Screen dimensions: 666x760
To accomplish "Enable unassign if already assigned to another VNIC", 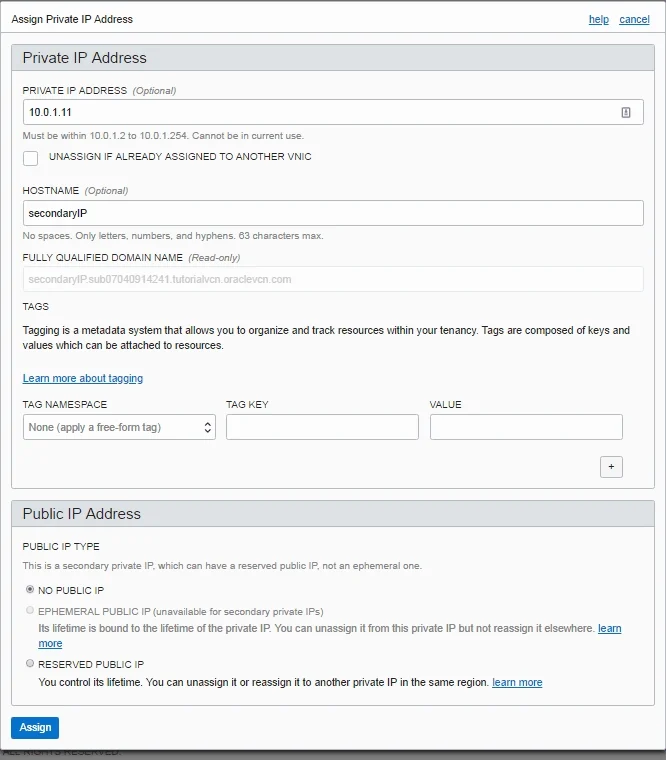I will (31, 158).
